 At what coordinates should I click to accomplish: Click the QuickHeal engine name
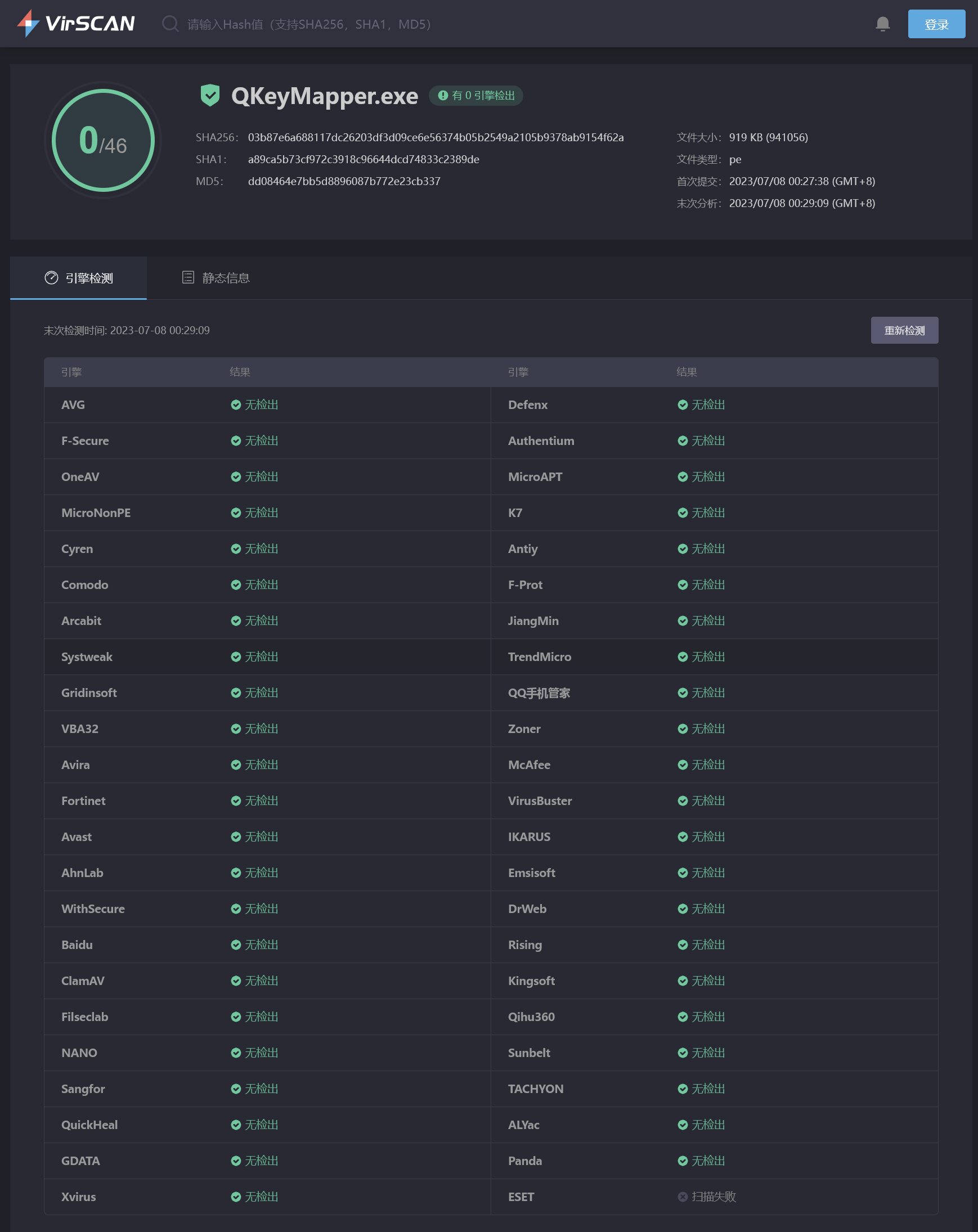89,1125
